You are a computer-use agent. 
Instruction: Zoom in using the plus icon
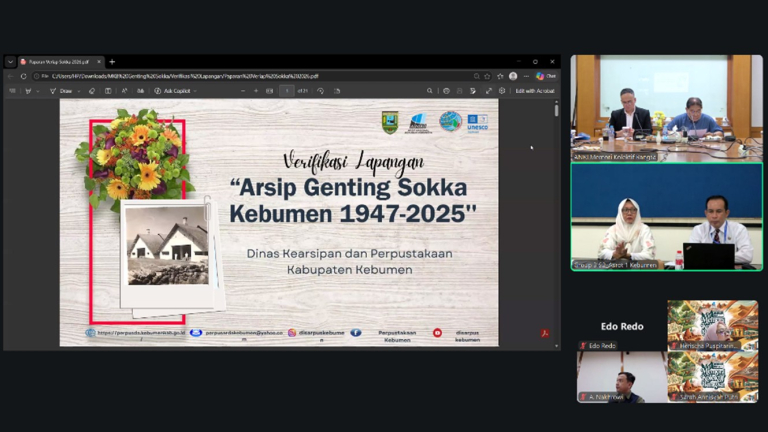click(256, 91)
